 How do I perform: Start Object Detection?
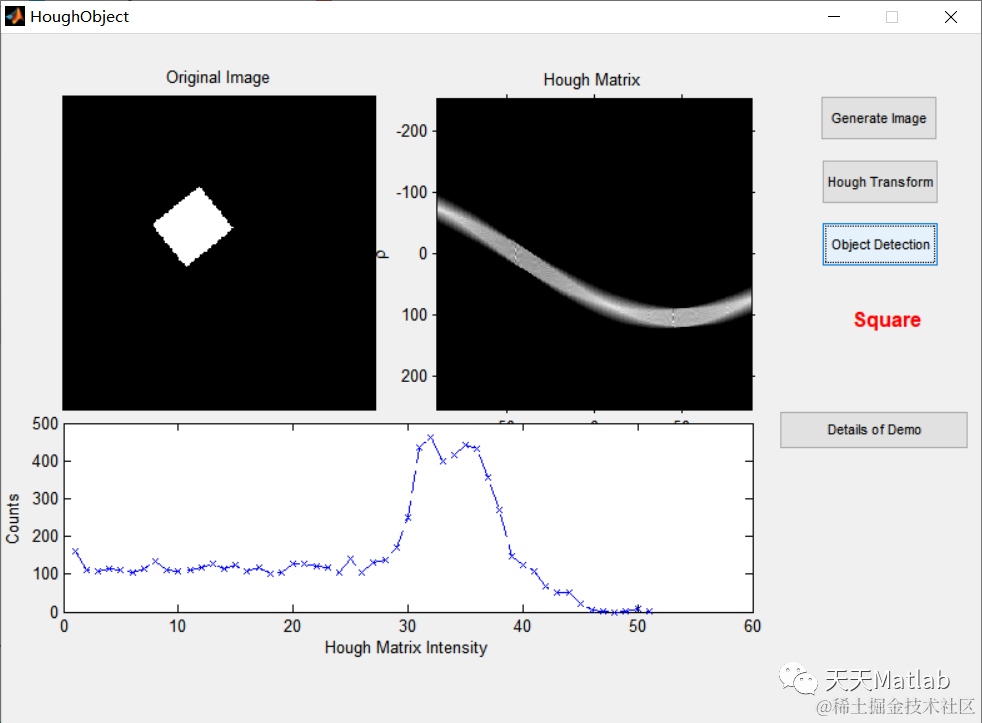pyautogui.click(x=880, y=244)
